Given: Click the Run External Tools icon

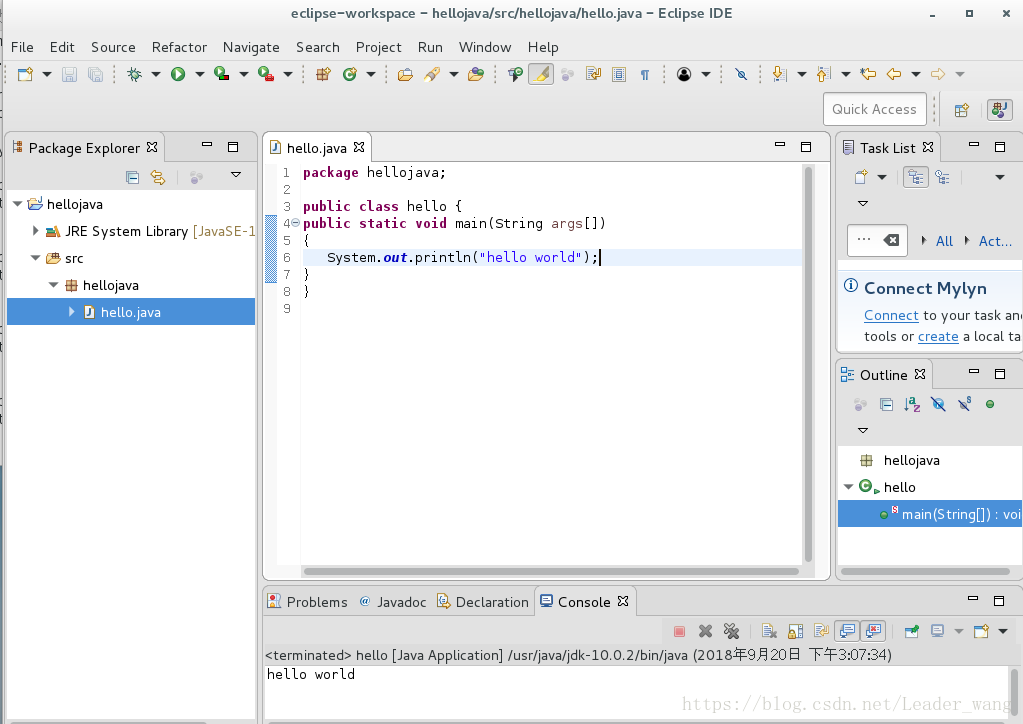Looking at the screenshot, I should (x=266, y=74).
